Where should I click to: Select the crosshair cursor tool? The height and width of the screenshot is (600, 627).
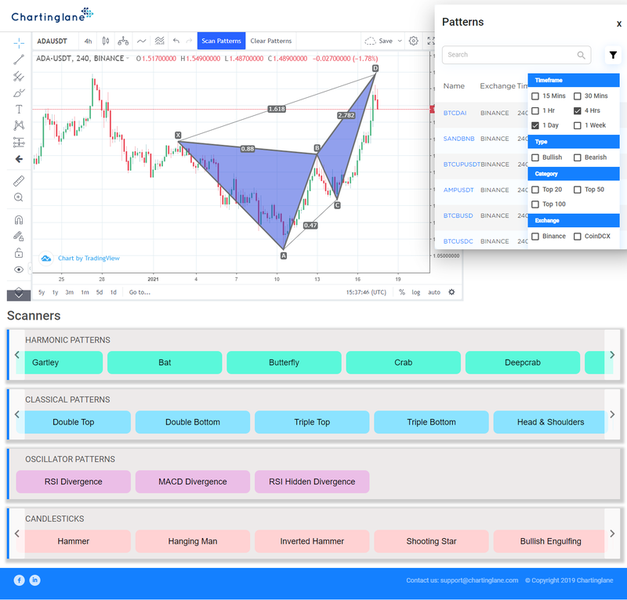[19, 43]
